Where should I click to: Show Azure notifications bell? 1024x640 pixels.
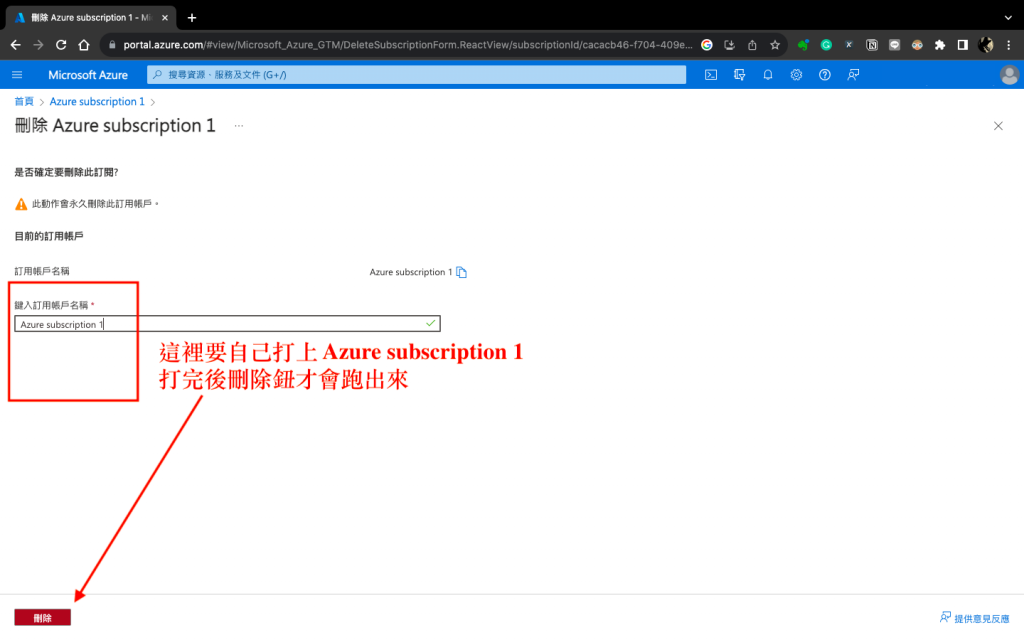[x=768, y=75]
